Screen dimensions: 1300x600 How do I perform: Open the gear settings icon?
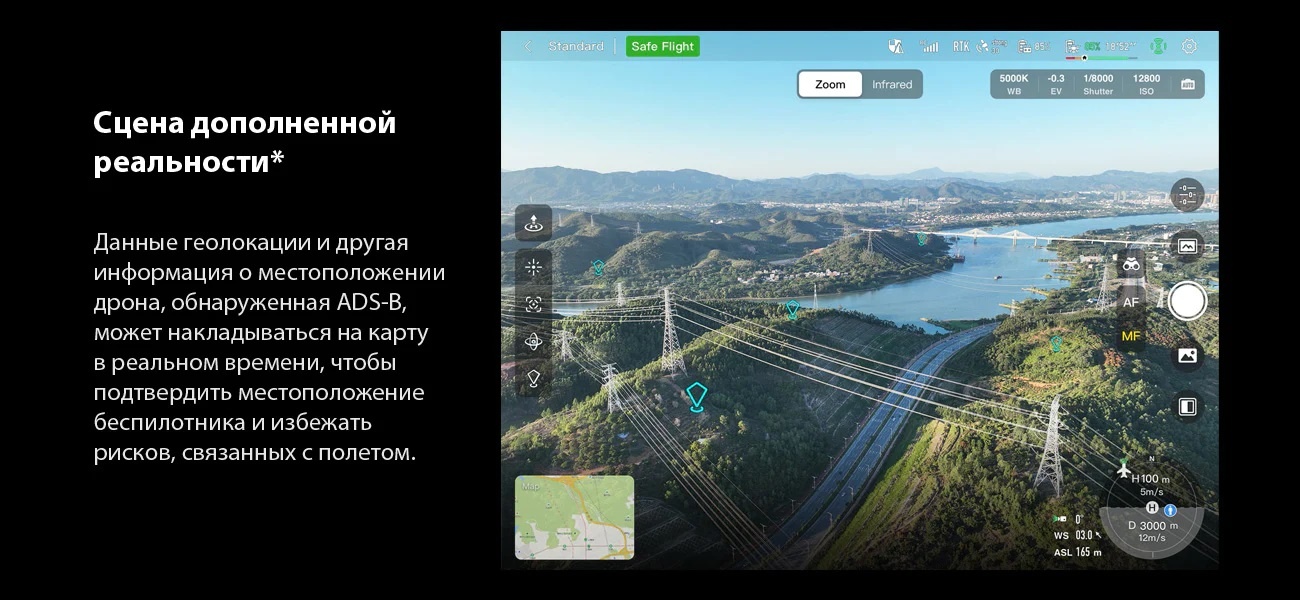(1188, 46)
